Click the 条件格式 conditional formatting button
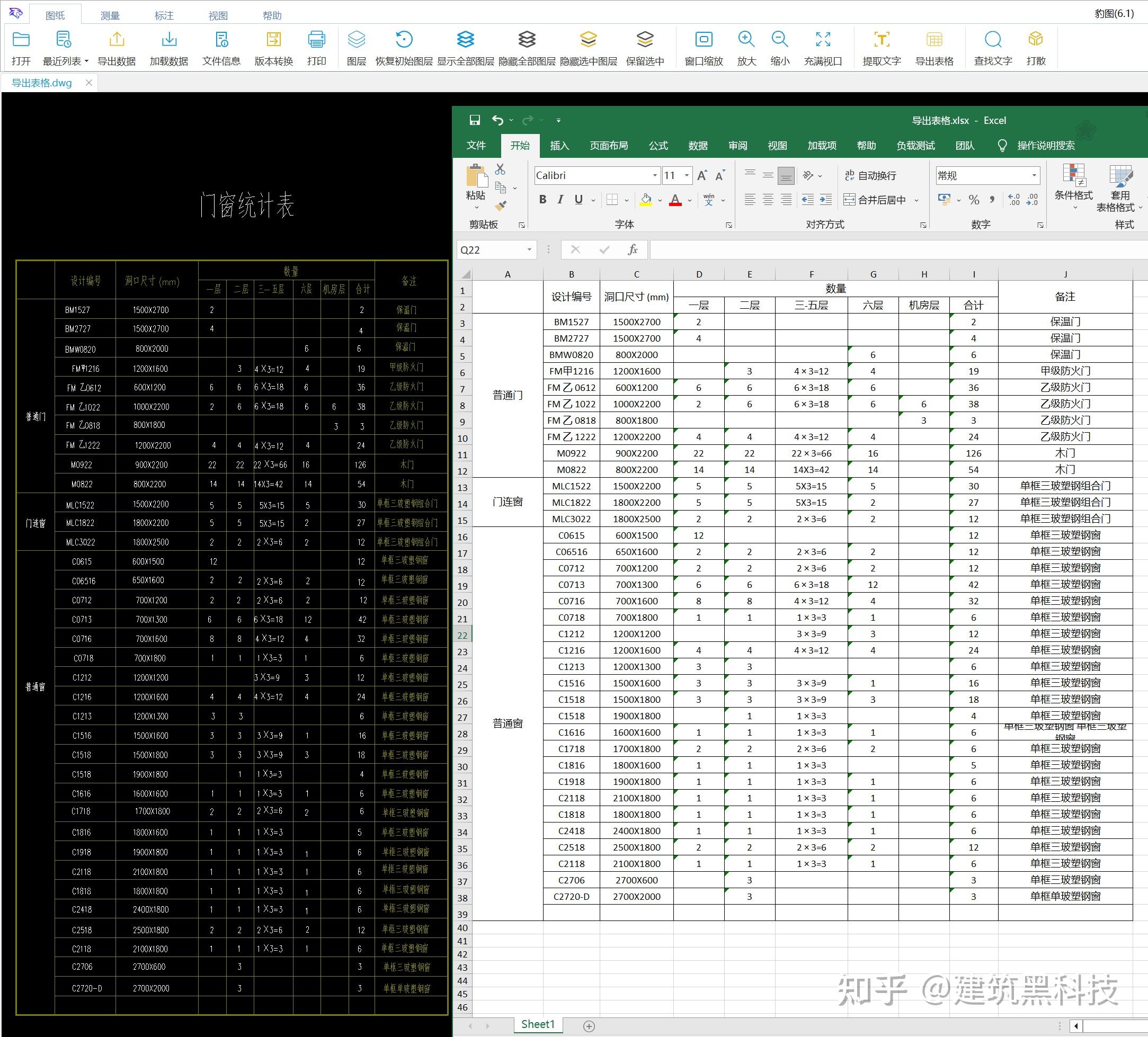Screen dimensions: 1148x1037 [1074, 188]
